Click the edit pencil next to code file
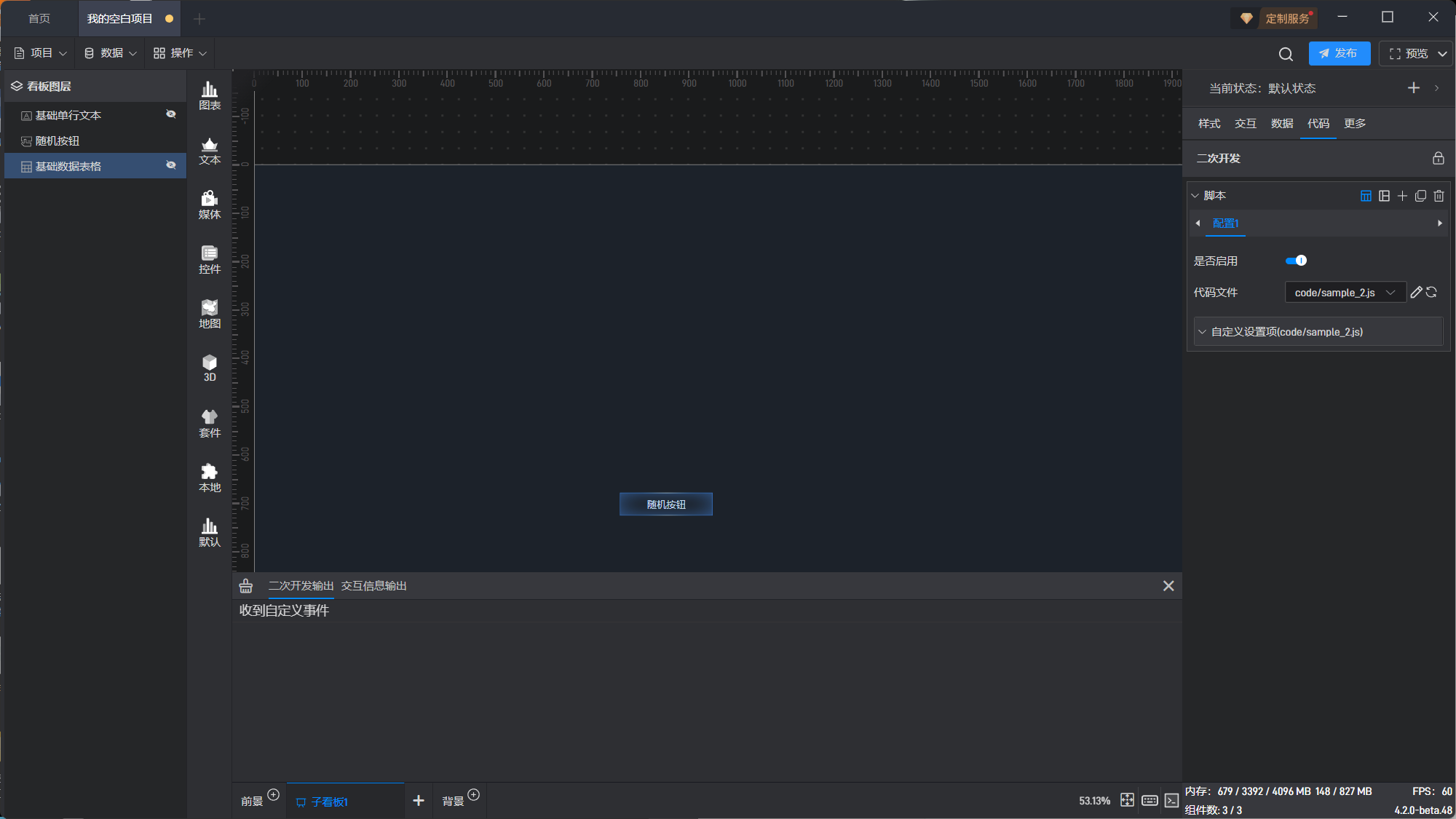Viewport: 1456px width, 819px height. click(x=1416, y=292)
